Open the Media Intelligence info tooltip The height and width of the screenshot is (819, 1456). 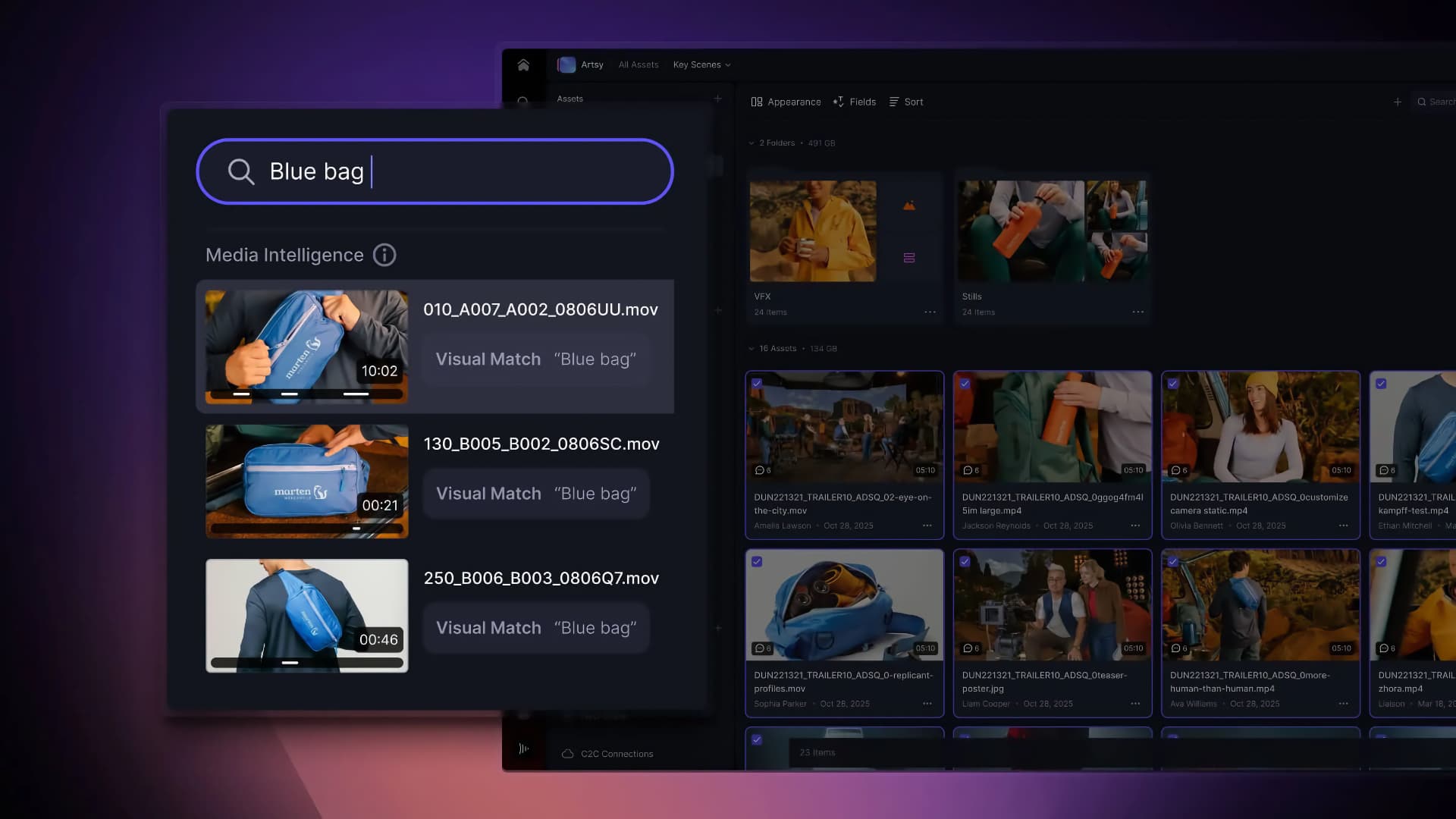pos(384,255)
